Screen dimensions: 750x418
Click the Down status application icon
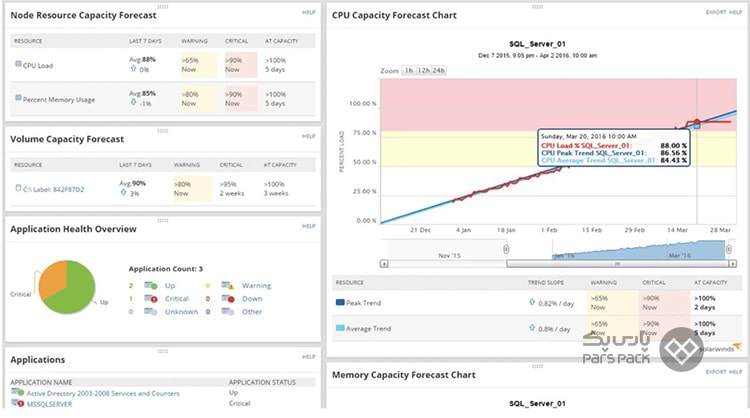tap(228, 298)
